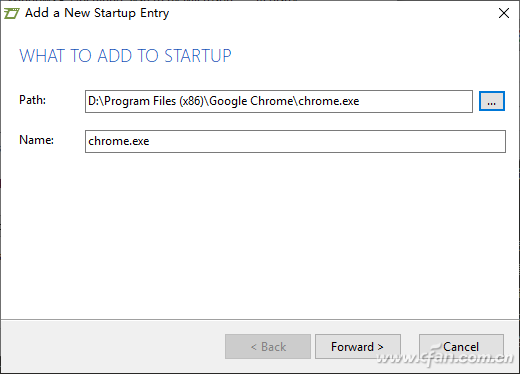
Task: Focus the Path input field
Action: point(279,101)
